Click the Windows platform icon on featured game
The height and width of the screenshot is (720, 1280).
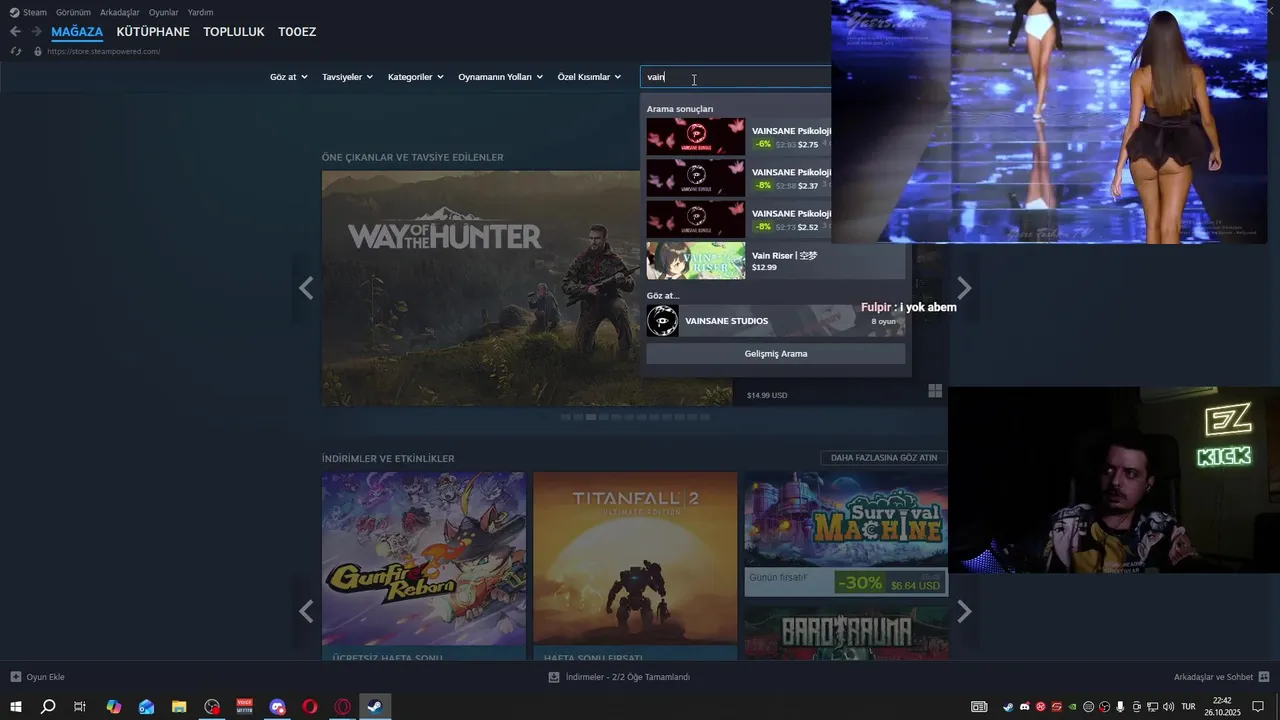[935, 391]
